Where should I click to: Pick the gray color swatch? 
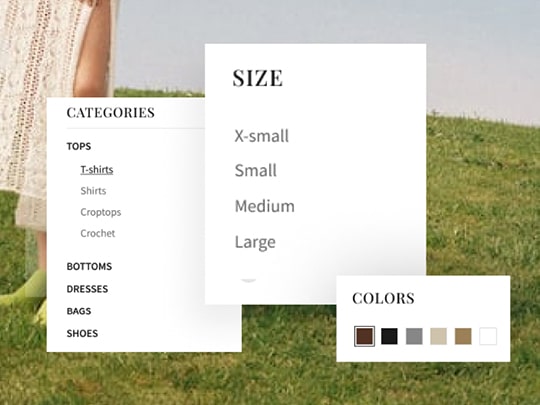(x=414, y=336)
